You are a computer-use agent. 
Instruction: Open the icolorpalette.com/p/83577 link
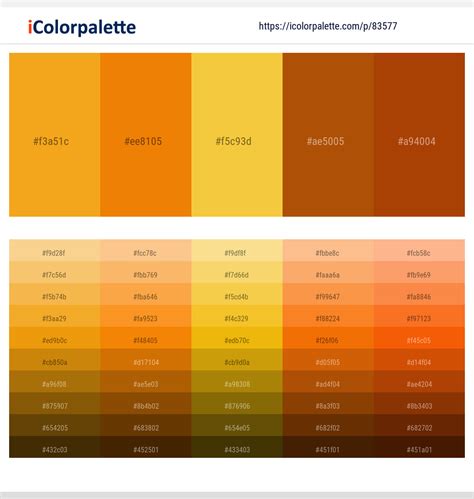tap(328, 26)
